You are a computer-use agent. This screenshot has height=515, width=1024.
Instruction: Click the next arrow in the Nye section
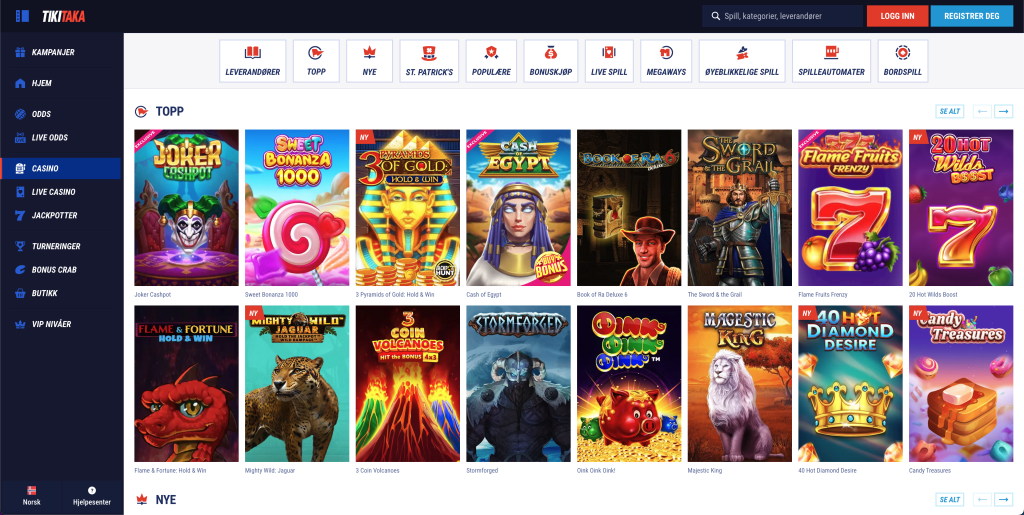click(1004, 500)
